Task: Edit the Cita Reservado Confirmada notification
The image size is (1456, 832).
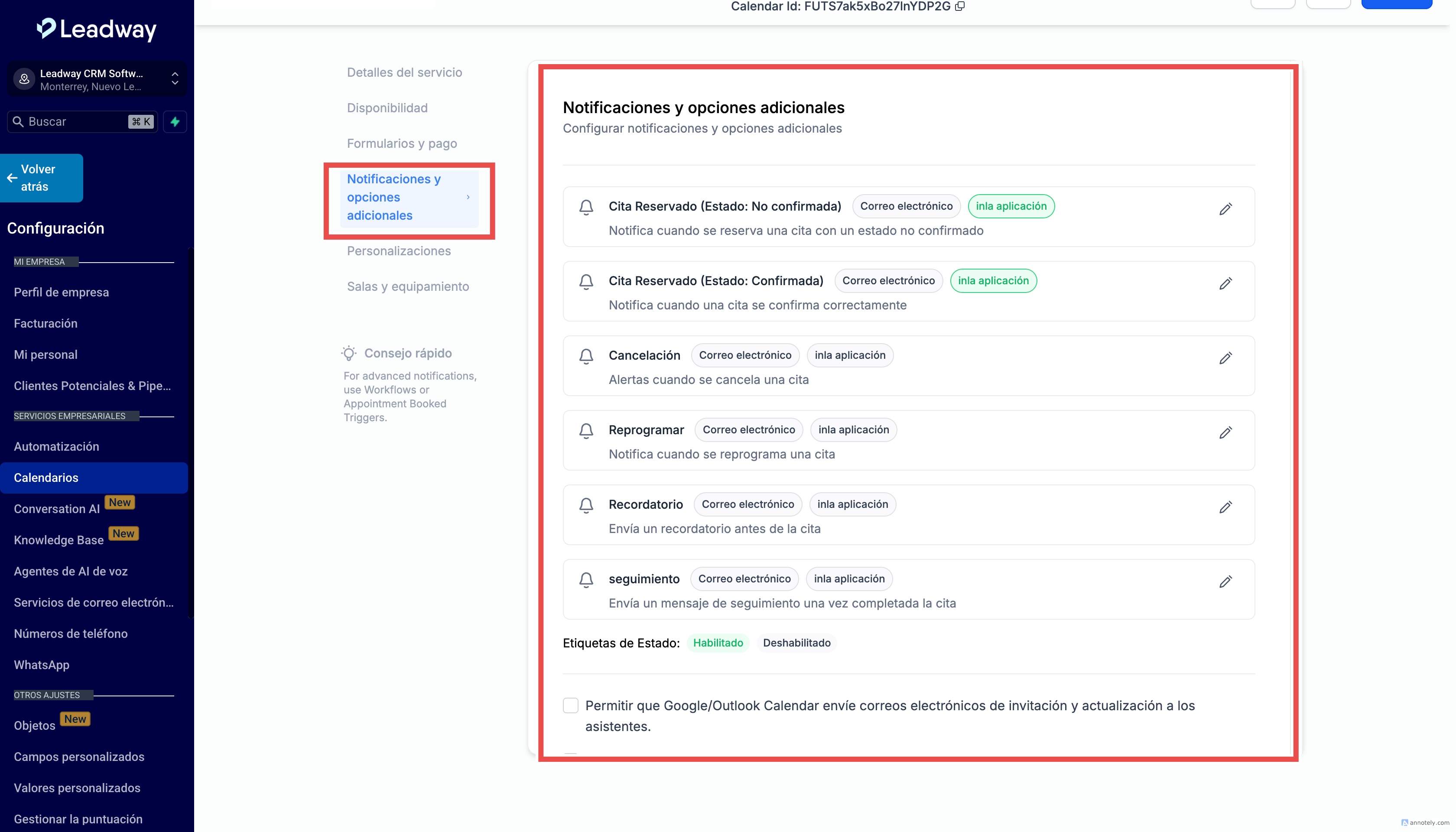Action: click(1225, 283)
